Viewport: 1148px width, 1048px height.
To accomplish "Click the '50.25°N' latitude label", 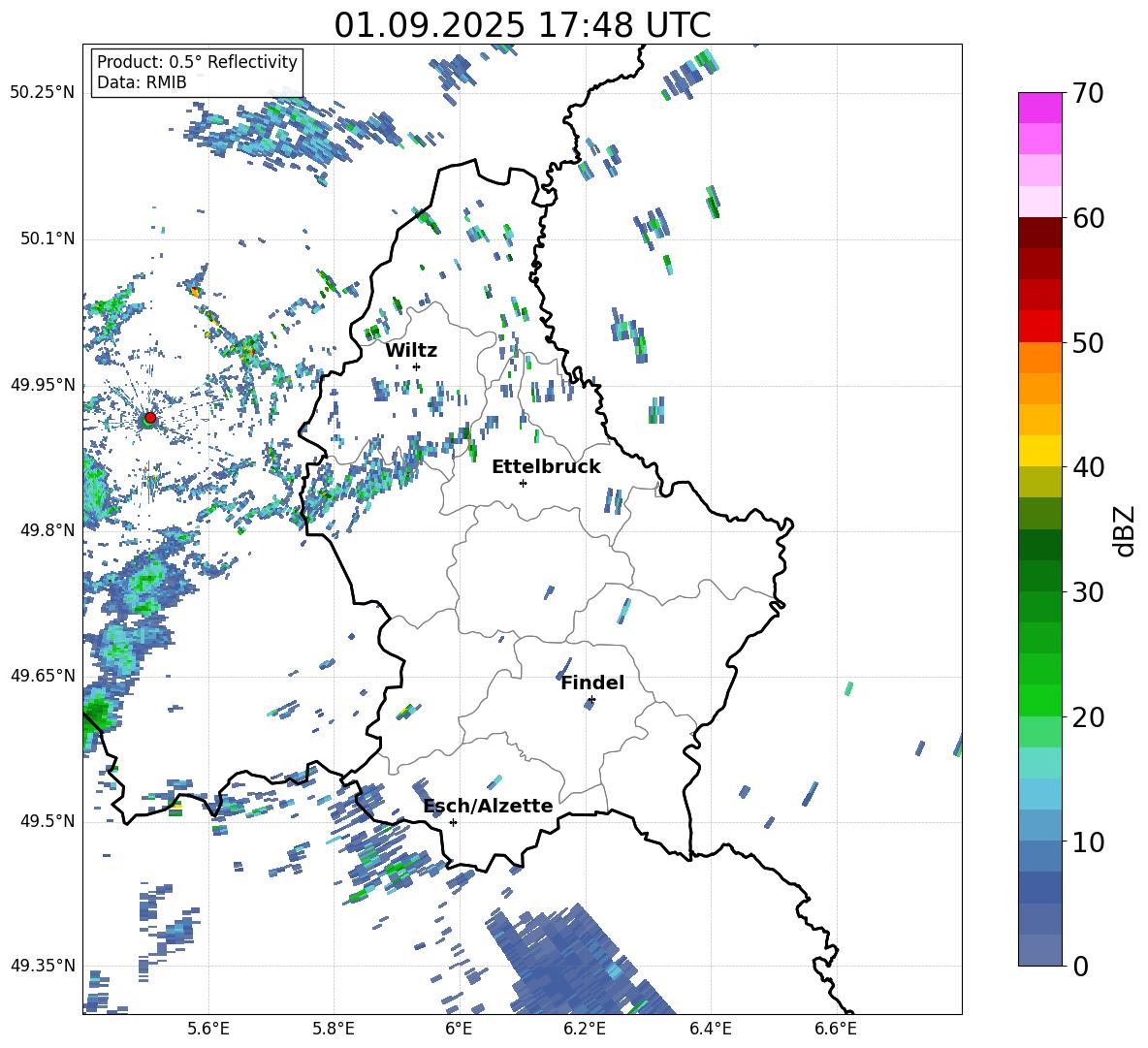I will coord(43,93).
